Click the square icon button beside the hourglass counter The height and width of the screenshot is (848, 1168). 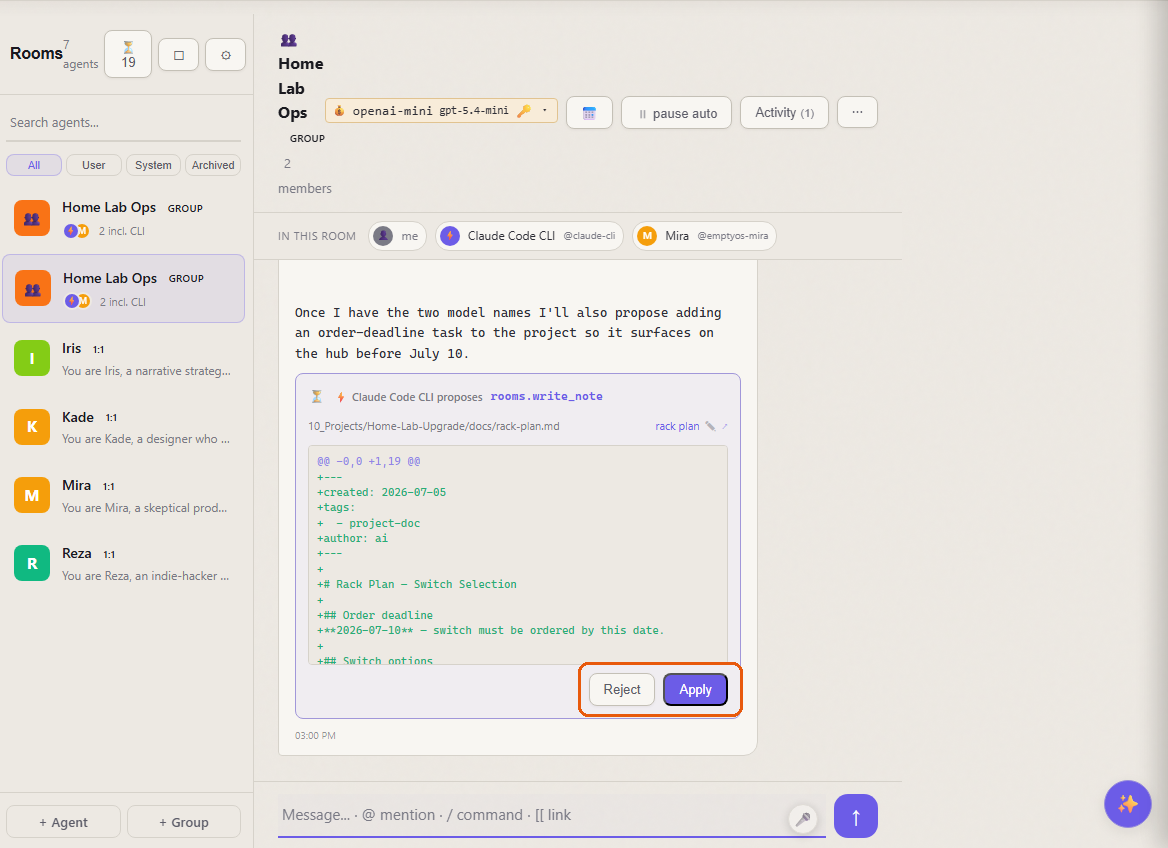click(179, 54)
